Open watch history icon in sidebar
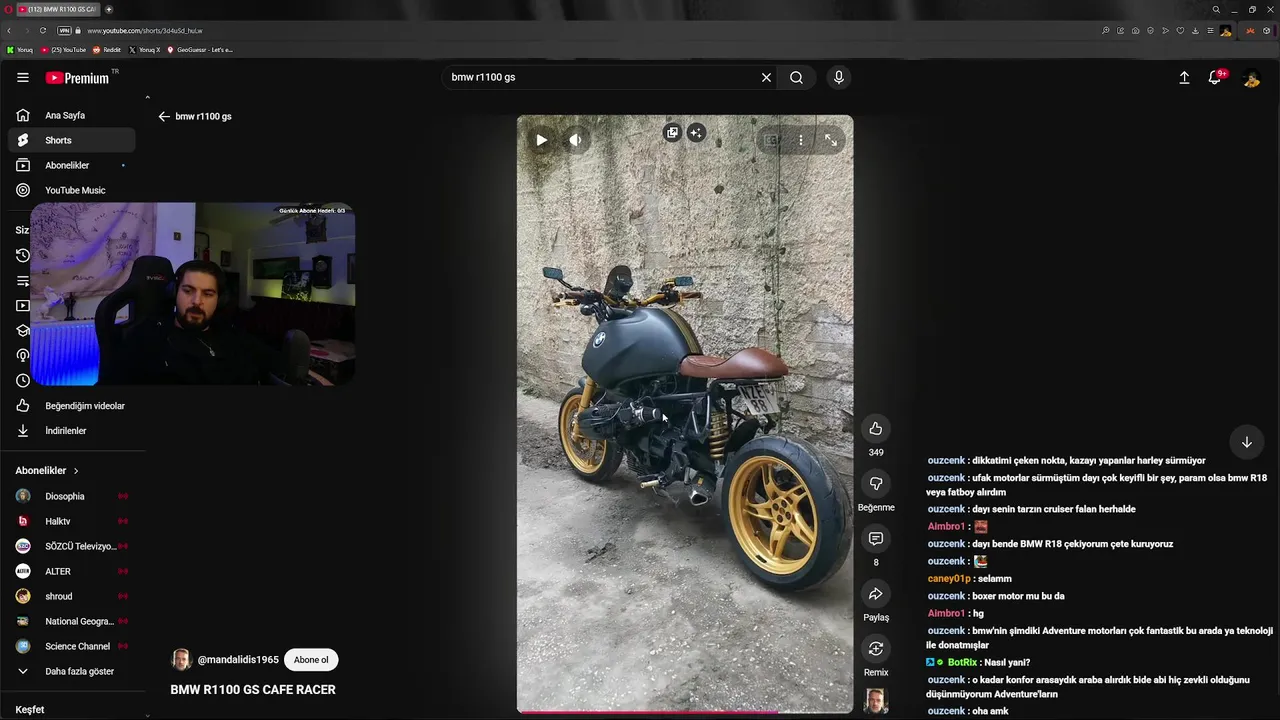Viewport: 1280px width, 720px height. pos(23,255)
